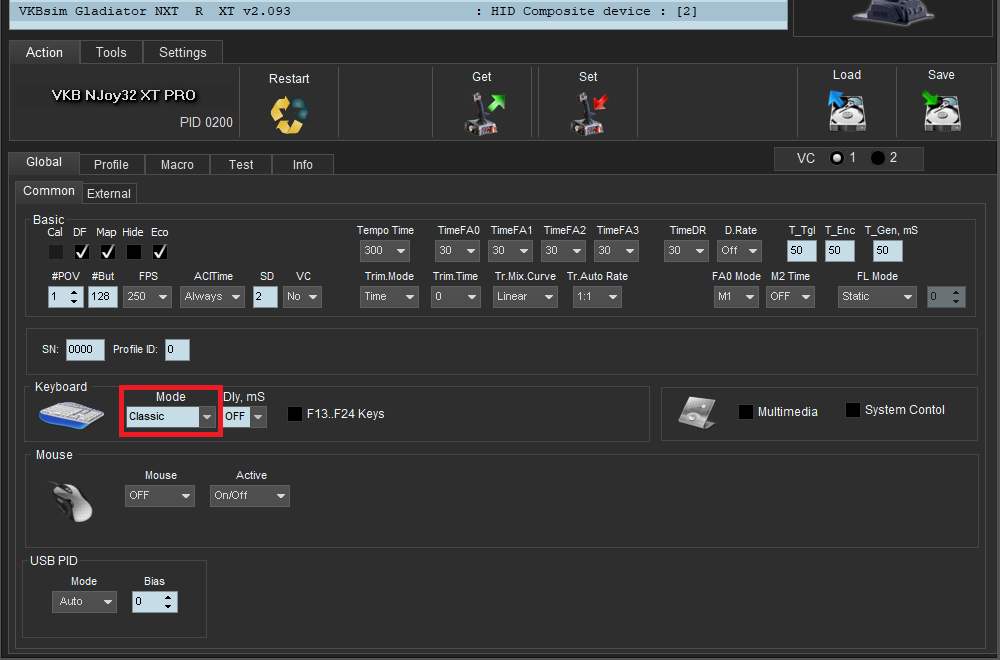The width and height of the screenshot is (1000, 660).
Task: Open the Tr.Auto Rate dropdown
Action: (597, 297)
